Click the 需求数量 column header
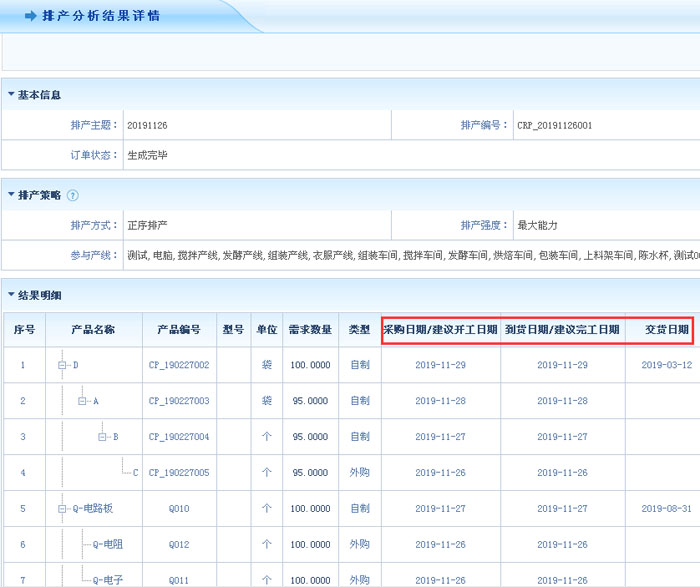Screen dimensions: 700x587 [x=308, y=330]
